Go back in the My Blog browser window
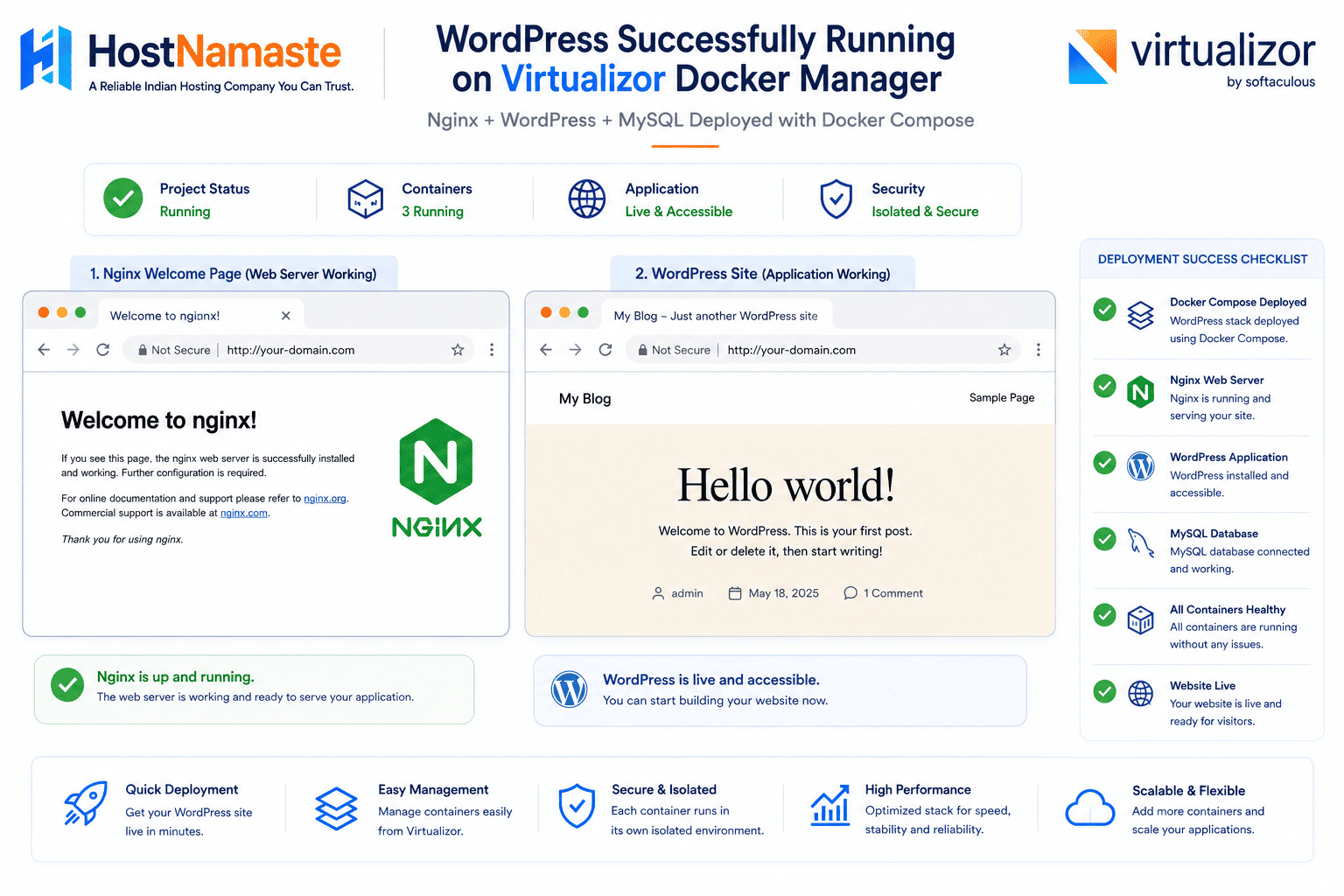 [546, 350]
